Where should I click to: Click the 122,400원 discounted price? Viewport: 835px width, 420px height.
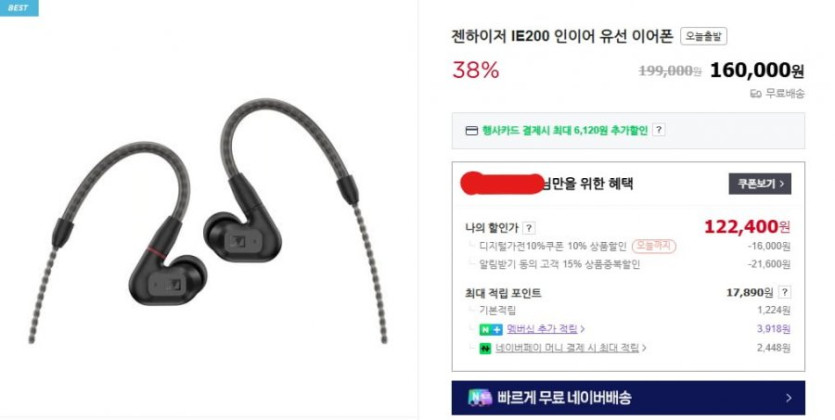[x=747, y=227]
